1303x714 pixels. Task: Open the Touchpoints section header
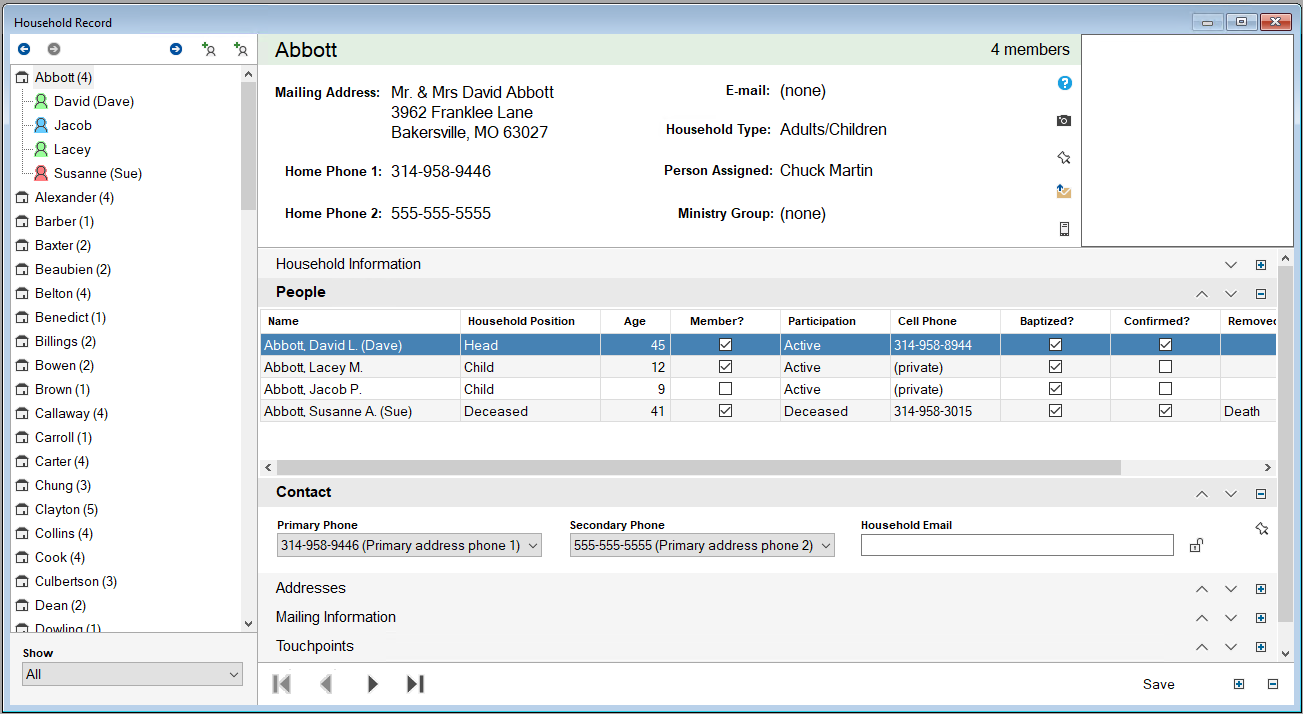click(315, 646)
